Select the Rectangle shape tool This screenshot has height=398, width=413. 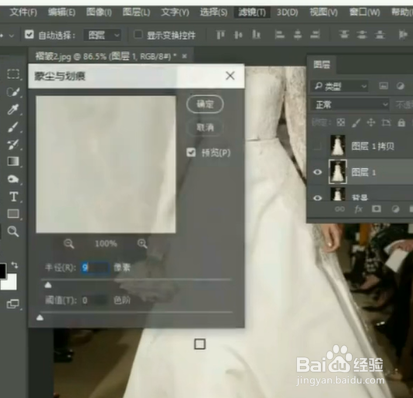pos(13,214)
